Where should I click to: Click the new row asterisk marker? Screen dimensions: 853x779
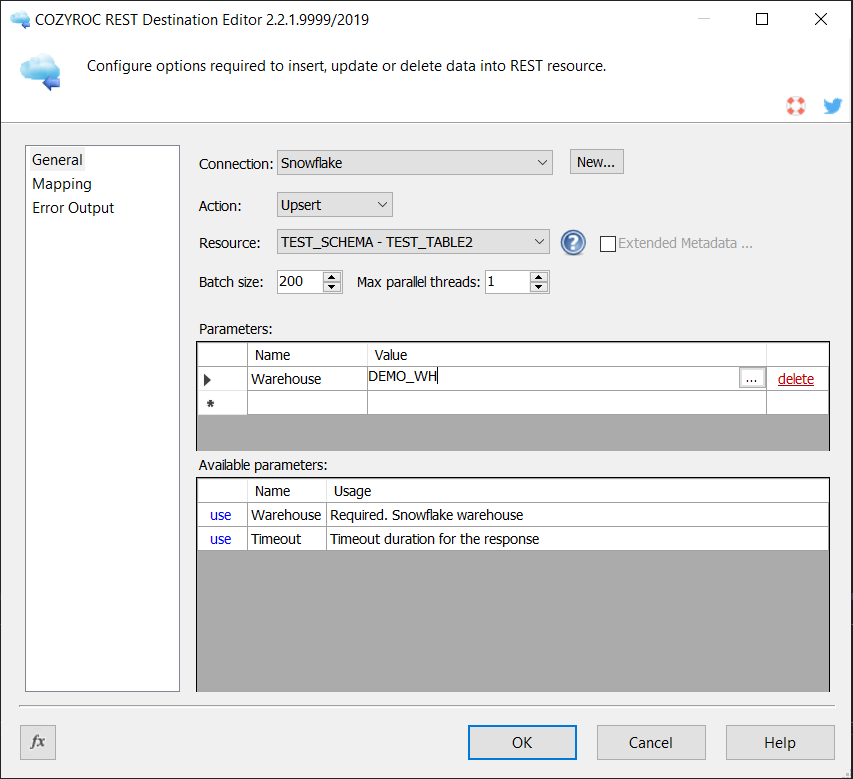click(x=211, y=403)
